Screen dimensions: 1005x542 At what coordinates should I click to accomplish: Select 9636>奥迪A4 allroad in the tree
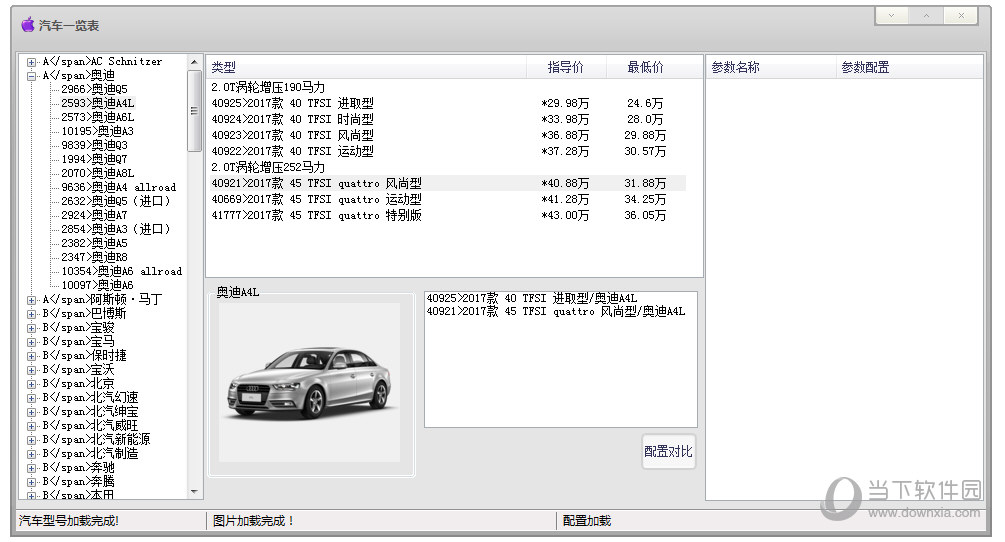click(x=119, y=188)
